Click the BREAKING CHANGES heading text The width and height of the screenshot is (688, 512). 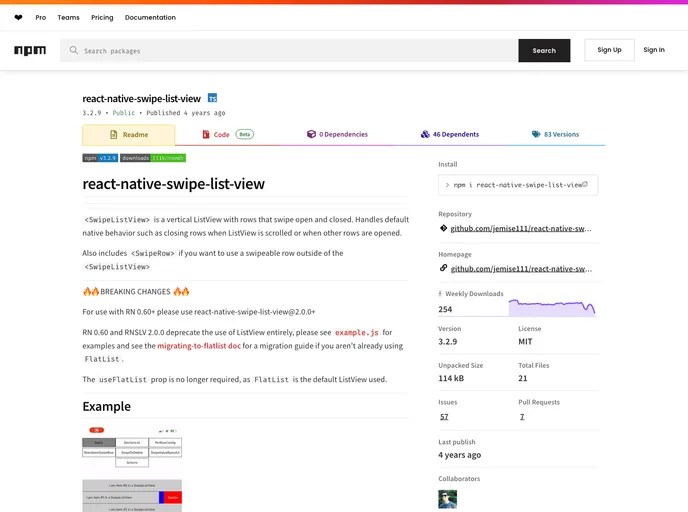point(135,292)
